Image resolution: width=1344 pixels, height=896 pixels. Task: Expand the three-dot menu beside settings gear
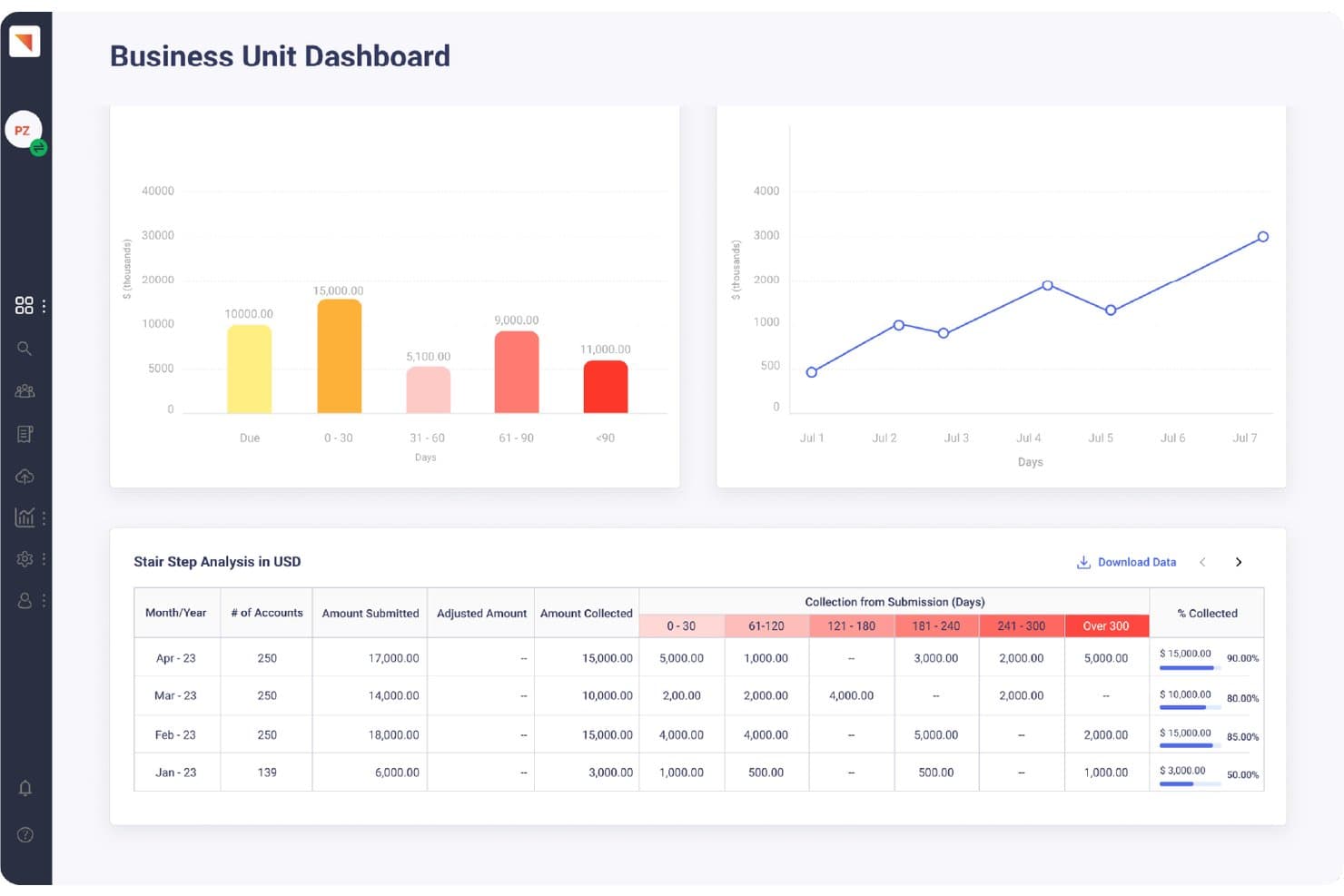(44, 559)
